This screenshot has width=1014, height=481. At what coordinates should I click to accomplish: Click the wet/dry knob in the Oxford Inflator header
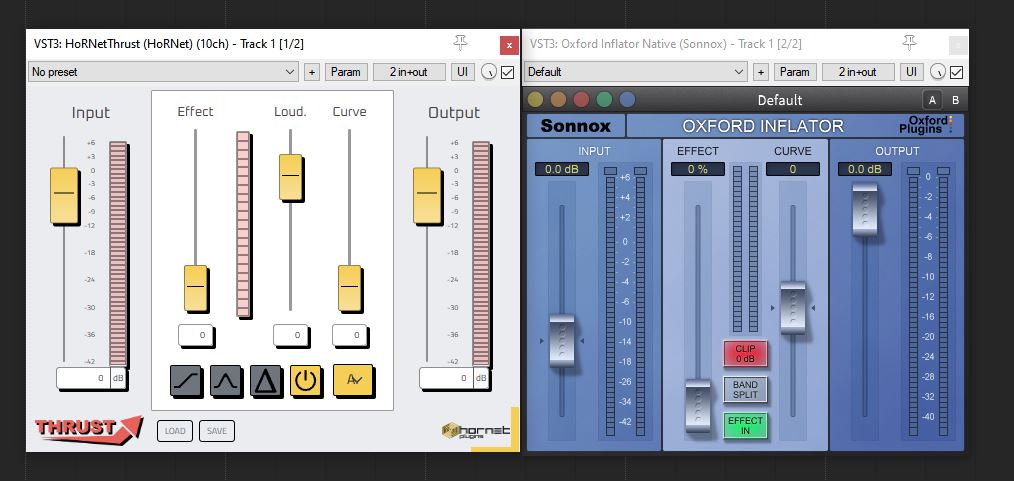click(x=938, y=72)
